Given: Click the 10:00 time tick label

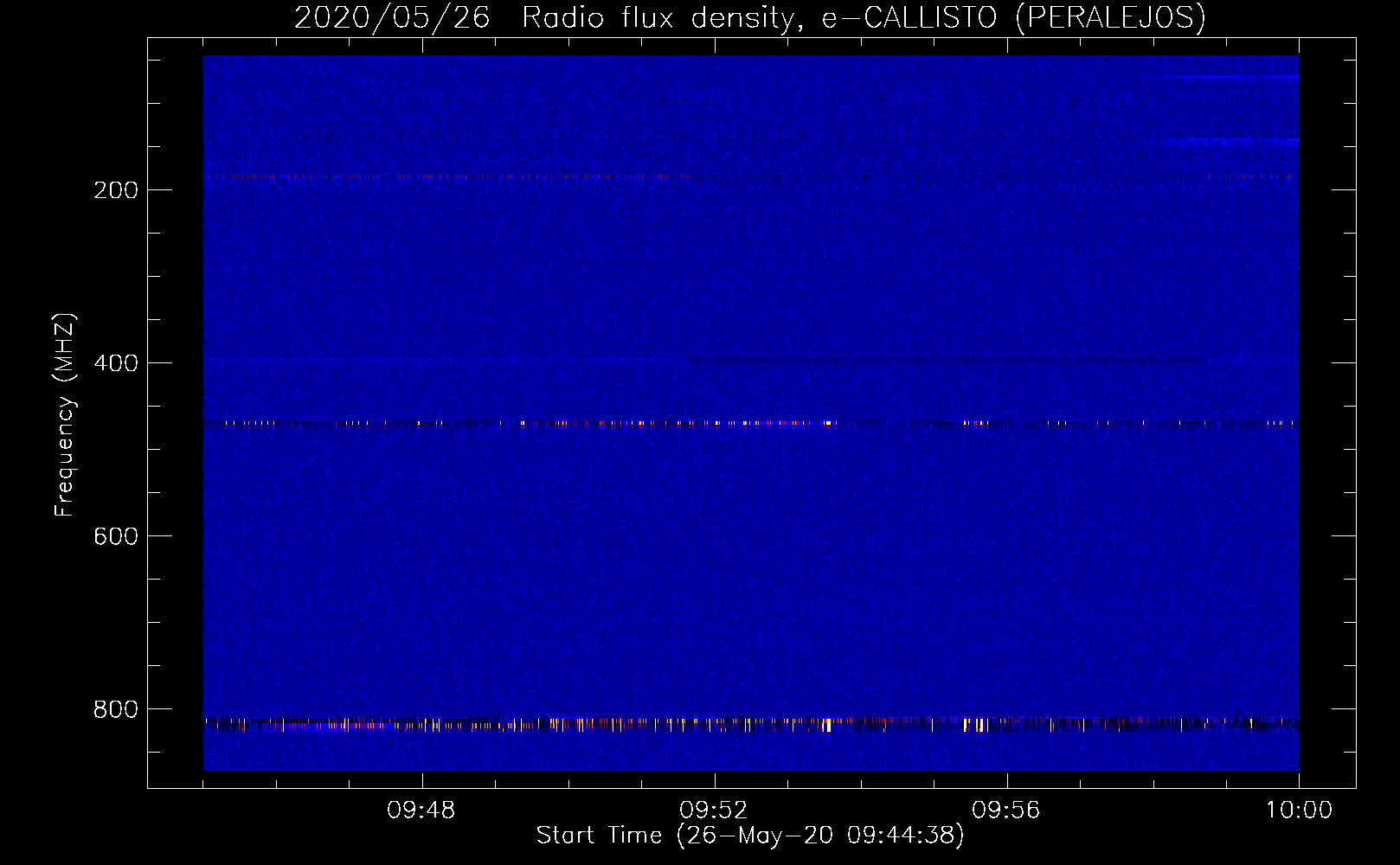Looking at the screenshot, I should [1299, 811].
